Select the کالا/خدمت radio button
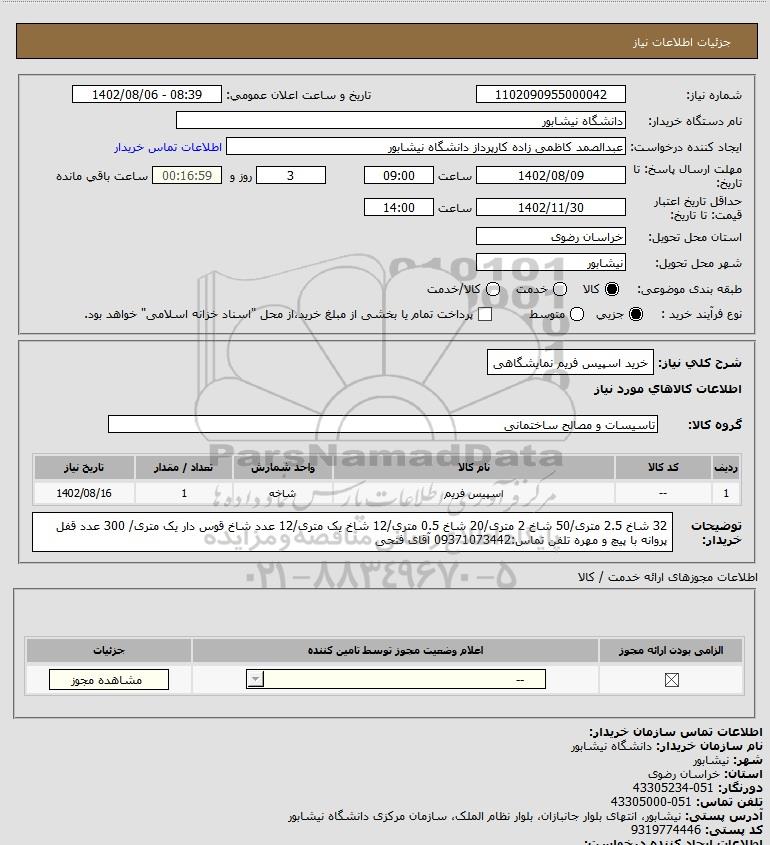Viewport: 770px width, 845px height. [x=492, y=289]
